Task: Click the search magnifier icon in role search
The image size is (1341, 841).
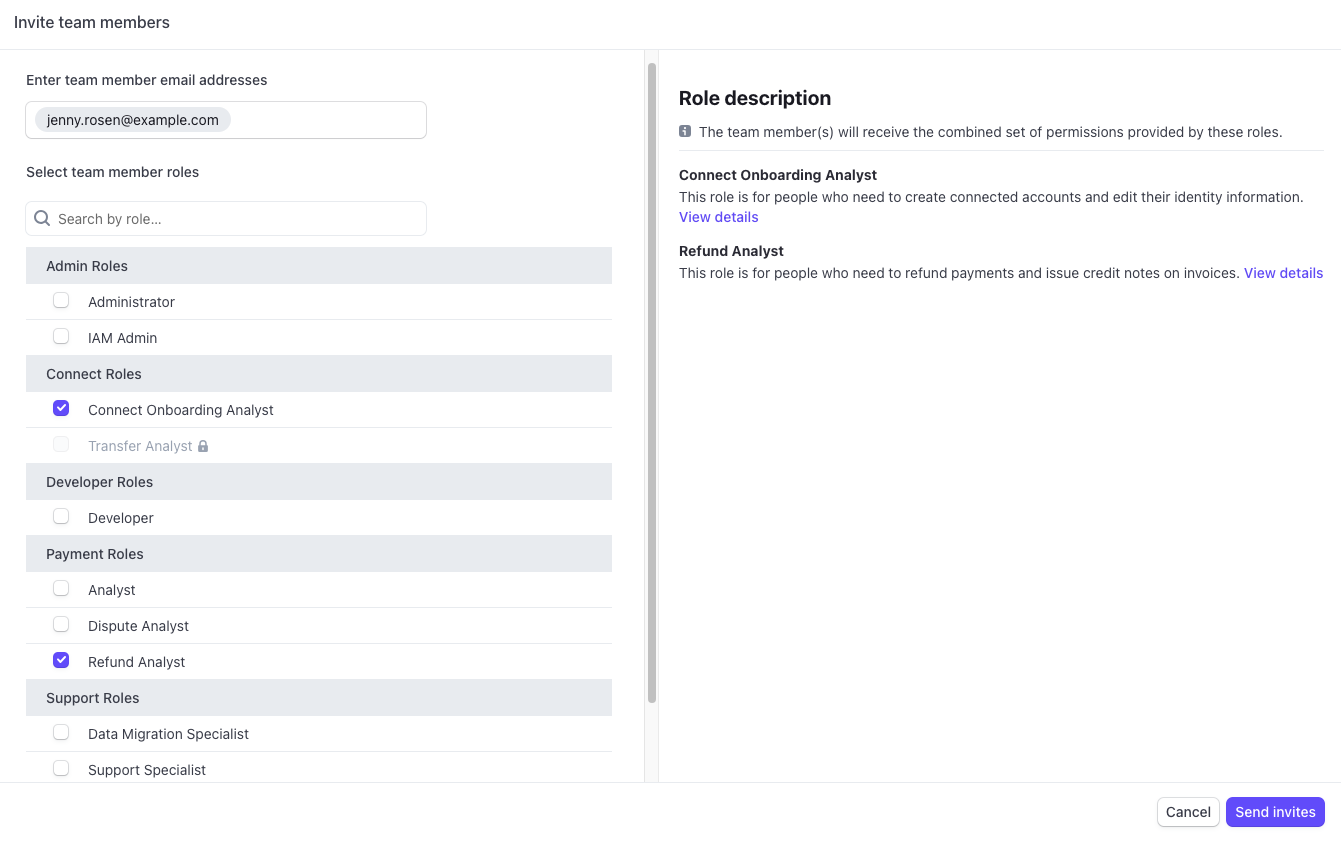Action: pos(42,218)
